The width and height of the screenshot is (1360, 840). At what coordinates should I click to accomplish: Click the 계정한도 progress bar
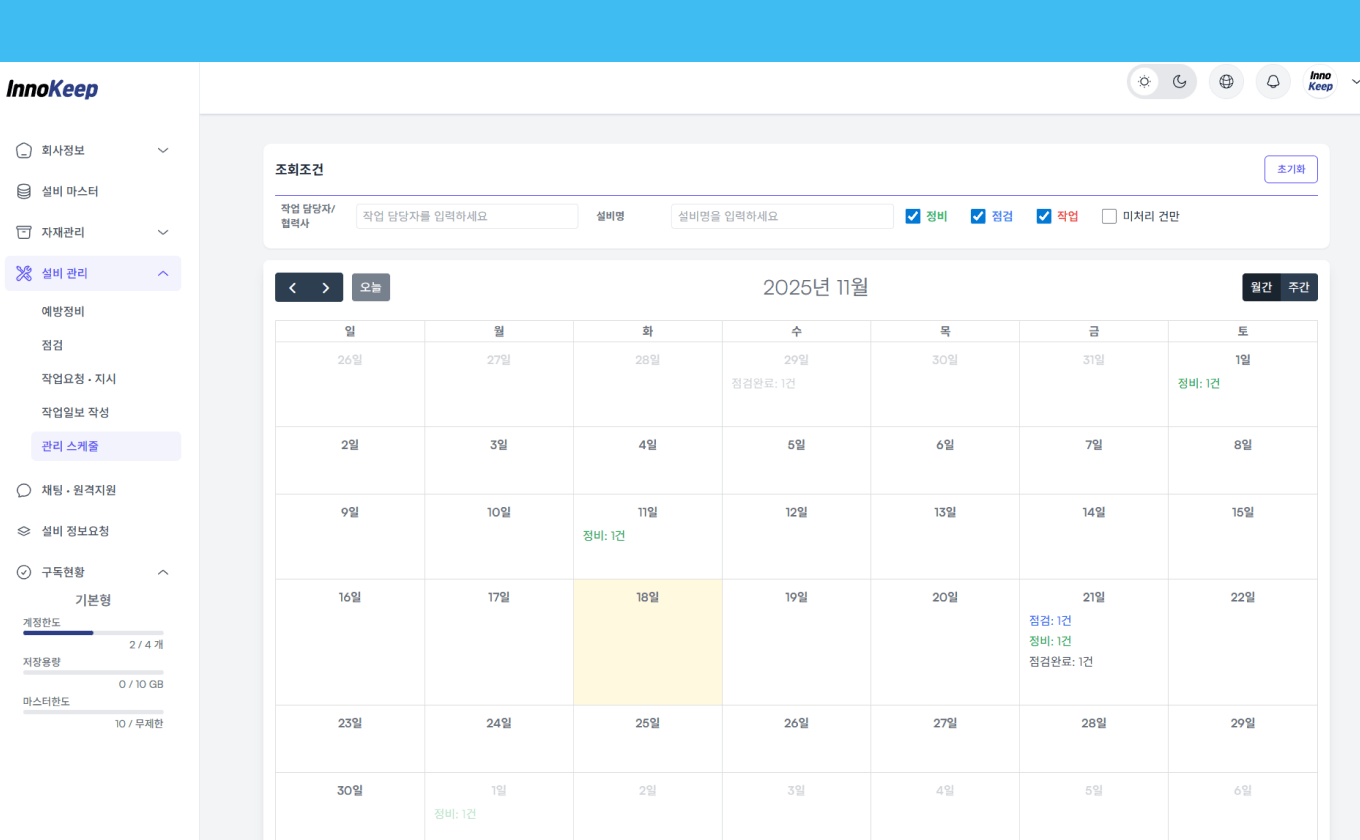(93, 633)
